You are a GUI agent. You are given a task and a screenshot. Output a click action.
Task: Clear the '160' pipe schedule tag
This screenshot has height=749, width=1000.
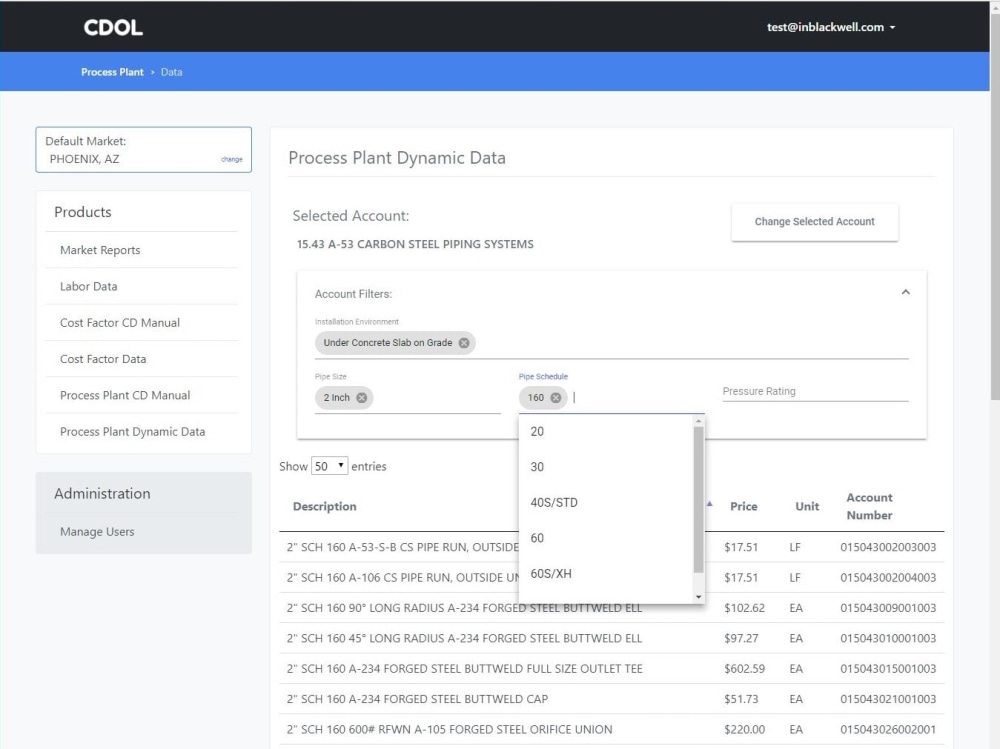(x=557, y=397)
